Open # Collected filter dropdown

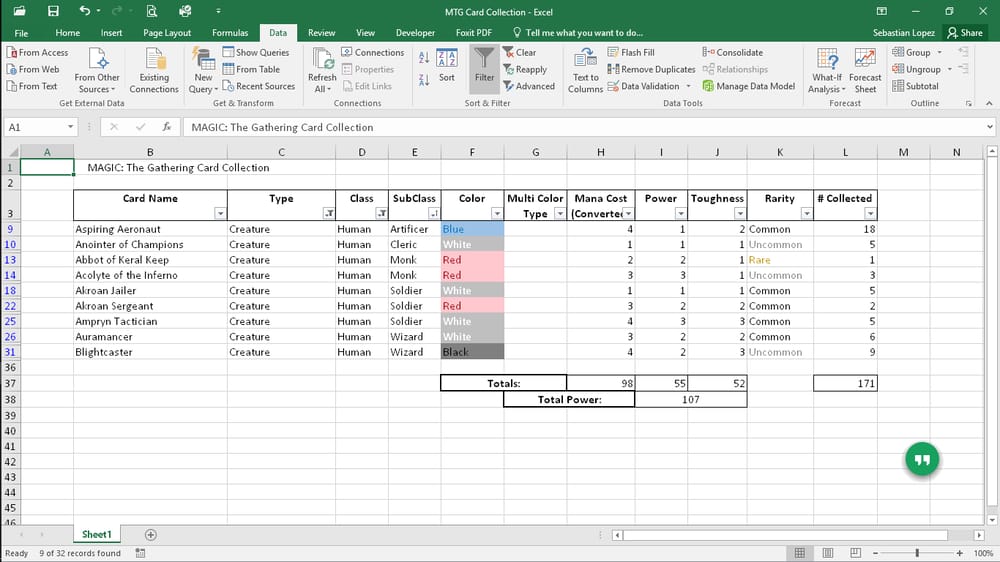pos(870,214)
